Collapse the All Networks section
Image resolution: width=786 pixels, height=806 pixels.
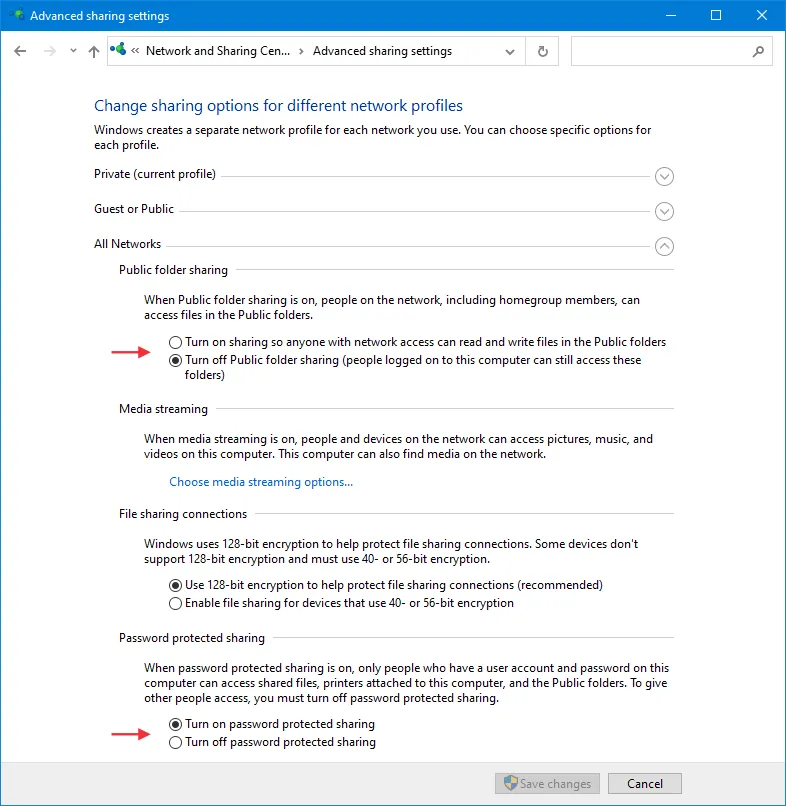click(664, 246)
